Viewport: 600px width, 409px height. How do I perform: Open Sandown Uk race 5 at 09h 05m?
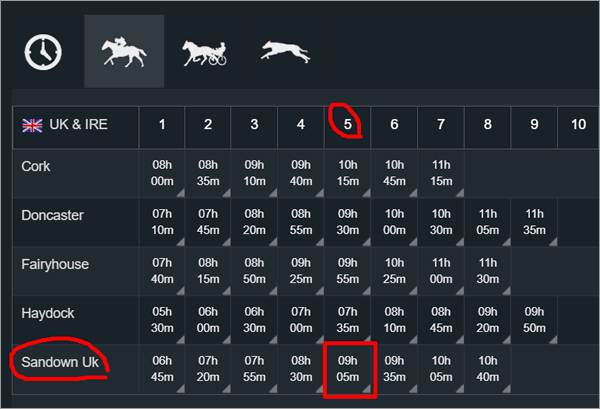pos(348,370)
